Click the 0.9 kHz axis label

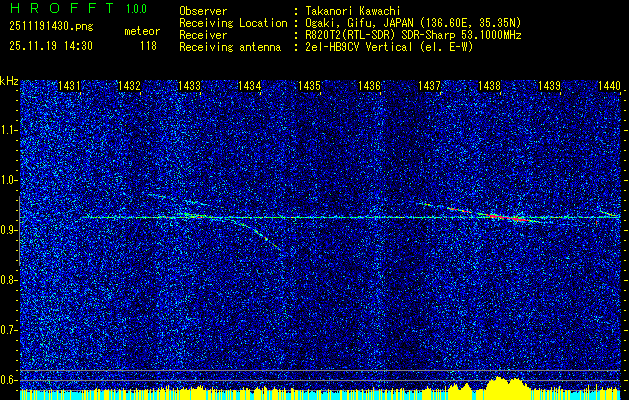9,230
